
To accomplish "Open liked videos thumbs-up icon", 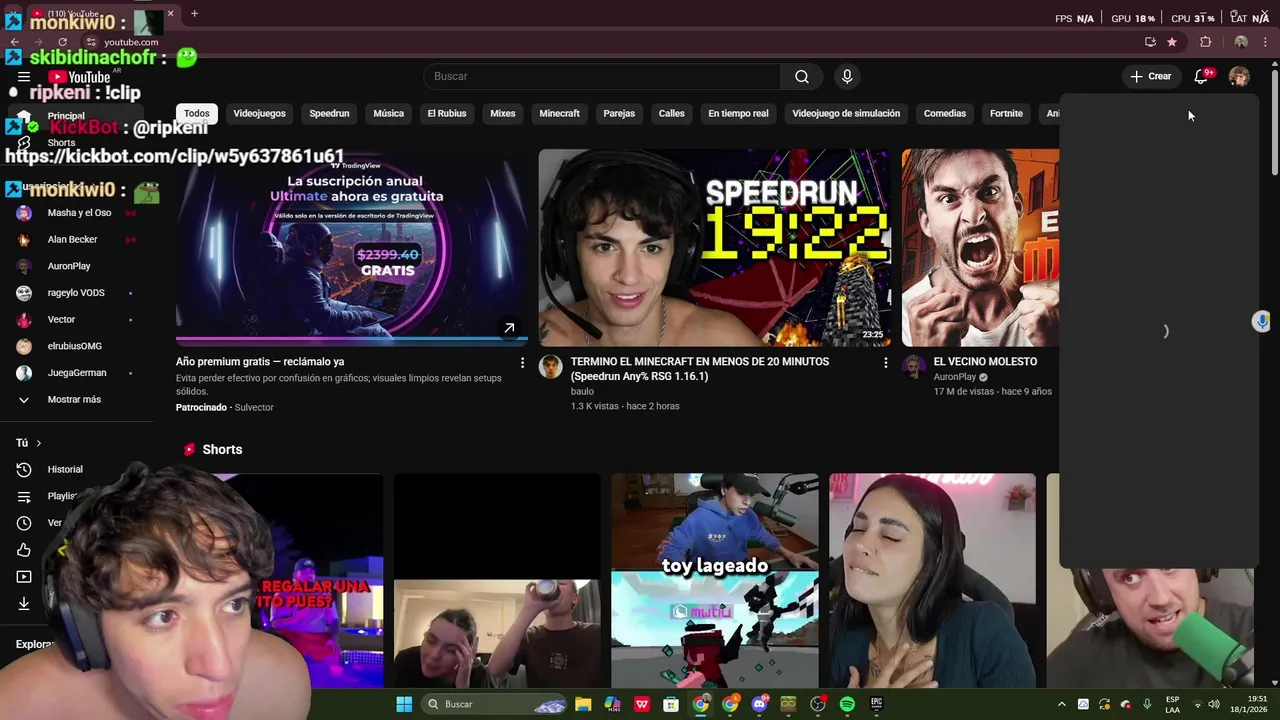I will click(x=24, y=550).
